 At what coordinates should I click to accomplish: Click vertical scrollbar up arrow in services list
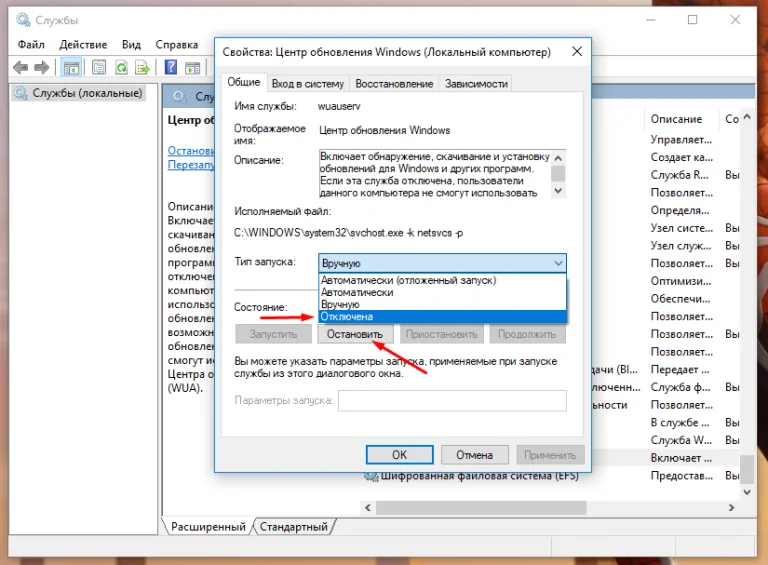[x=747, y=117]
